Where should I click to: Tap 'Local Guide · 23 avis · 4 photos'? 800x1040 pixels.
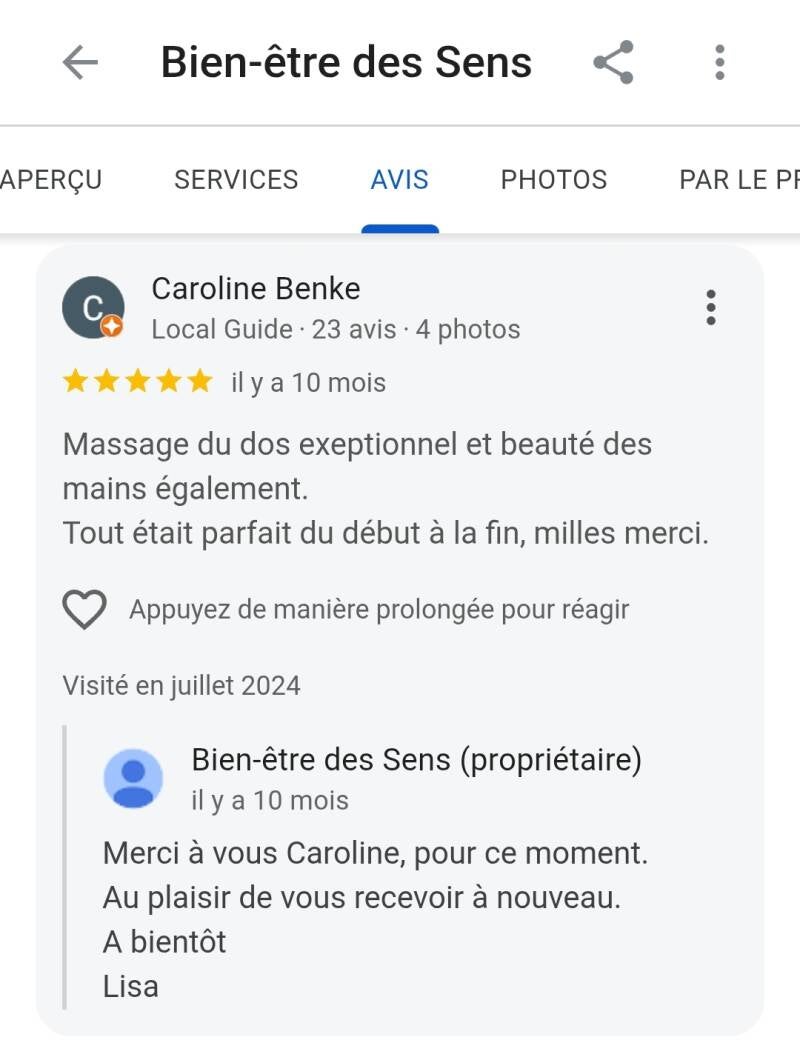click(x=336, y=329)
